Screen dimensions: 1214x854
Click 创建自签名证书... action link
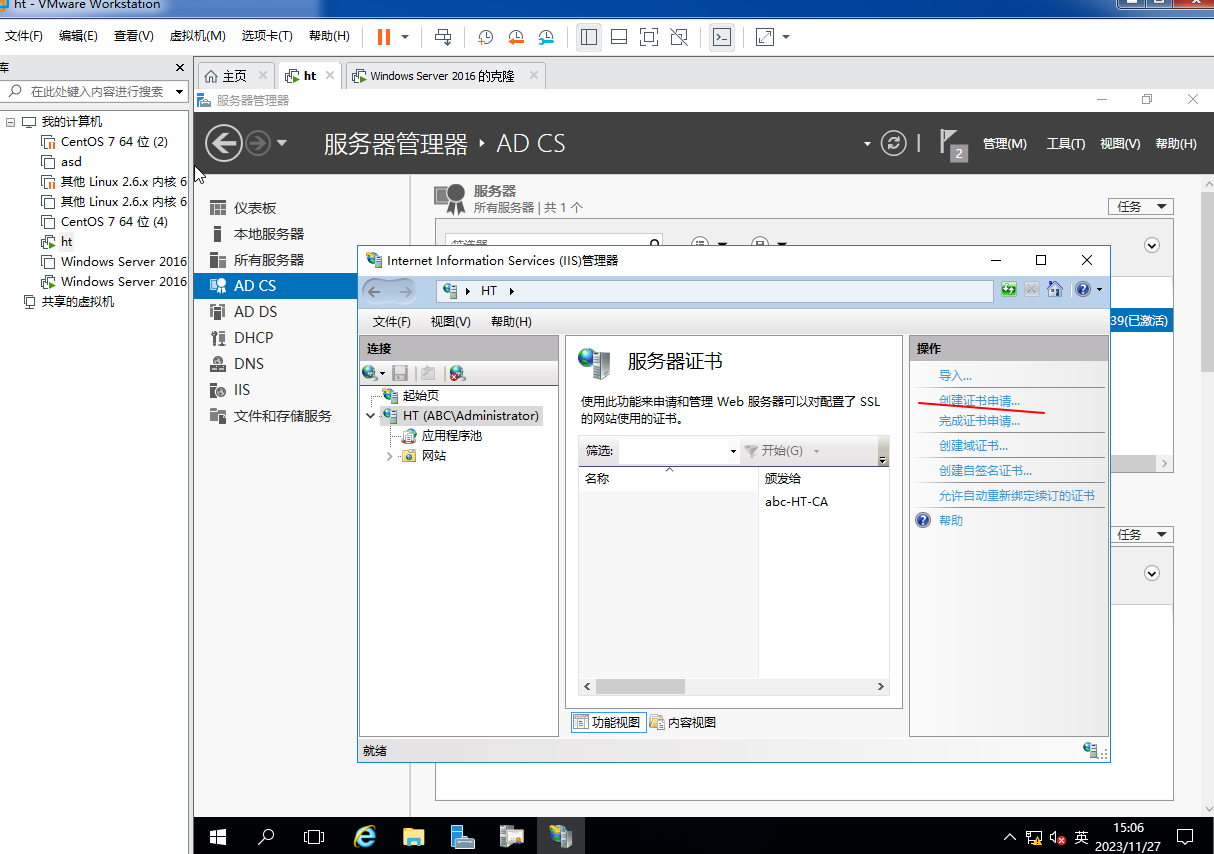click(x=985, y=471)
